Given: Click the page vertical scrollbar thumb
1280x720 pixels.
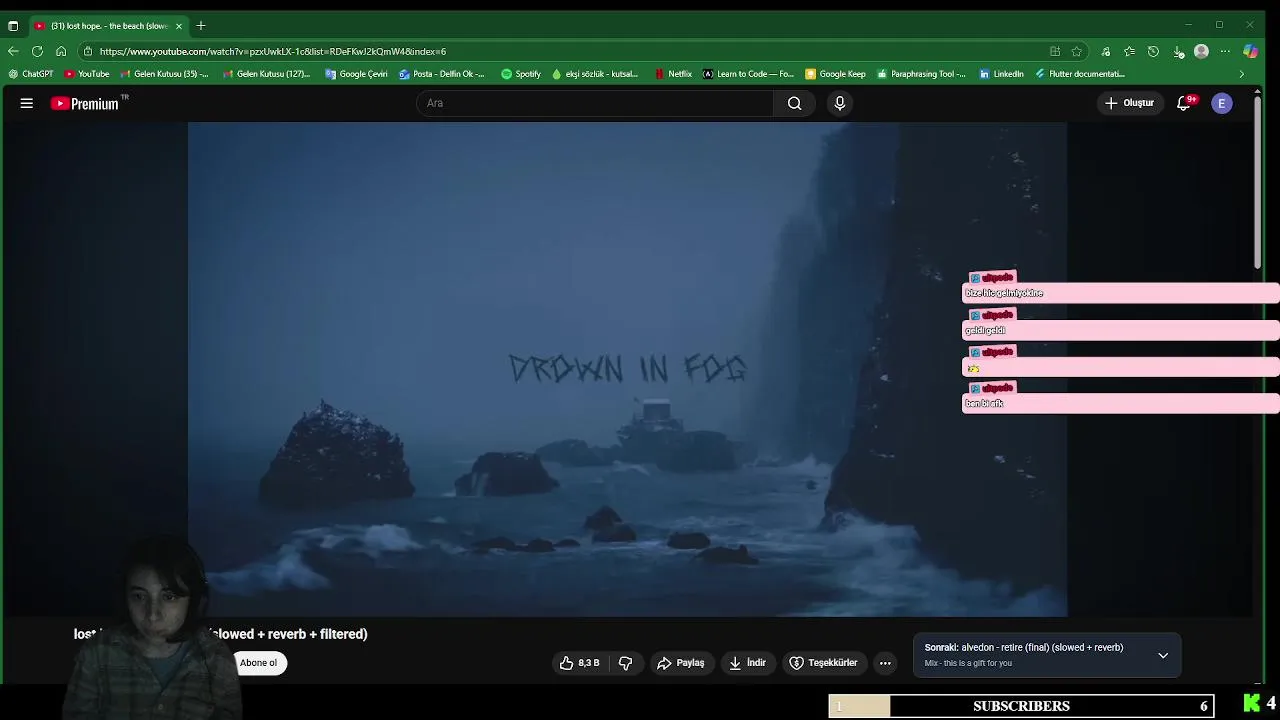Looking at the screenshot, I should point(1257,180).
